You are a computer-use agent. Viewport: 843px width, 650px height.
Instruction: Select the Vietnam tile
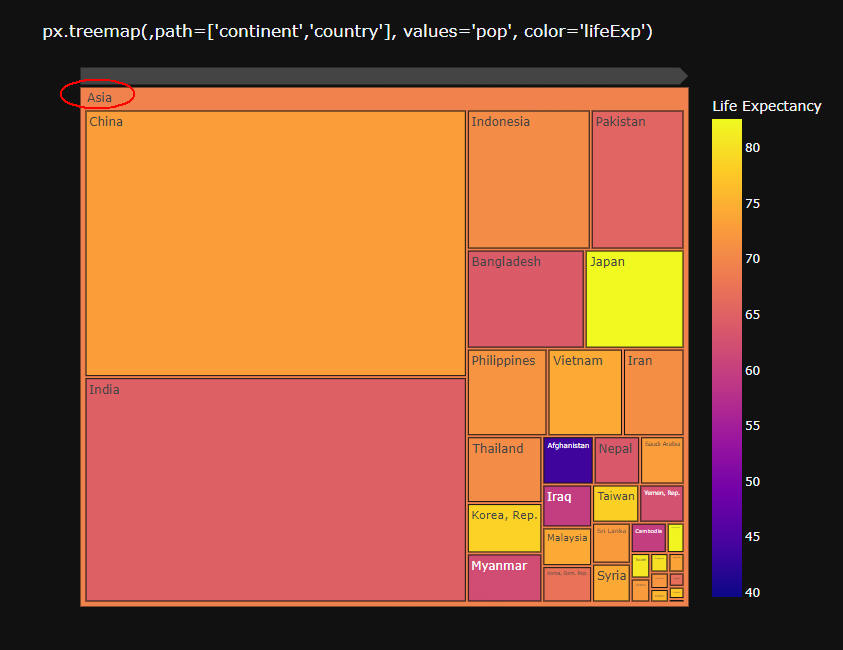coord(585,392)
